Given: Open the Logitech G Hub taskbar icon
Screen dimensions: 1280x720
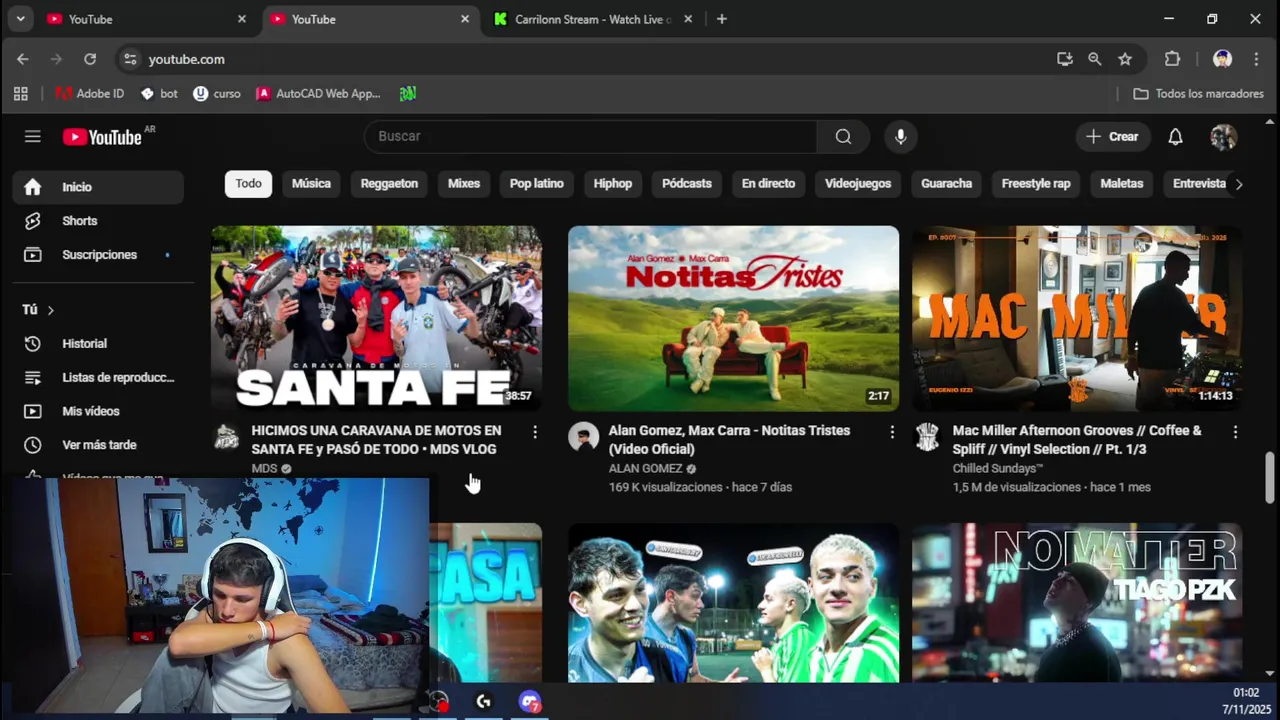Looking at the screenshot, I should [483, 702].
